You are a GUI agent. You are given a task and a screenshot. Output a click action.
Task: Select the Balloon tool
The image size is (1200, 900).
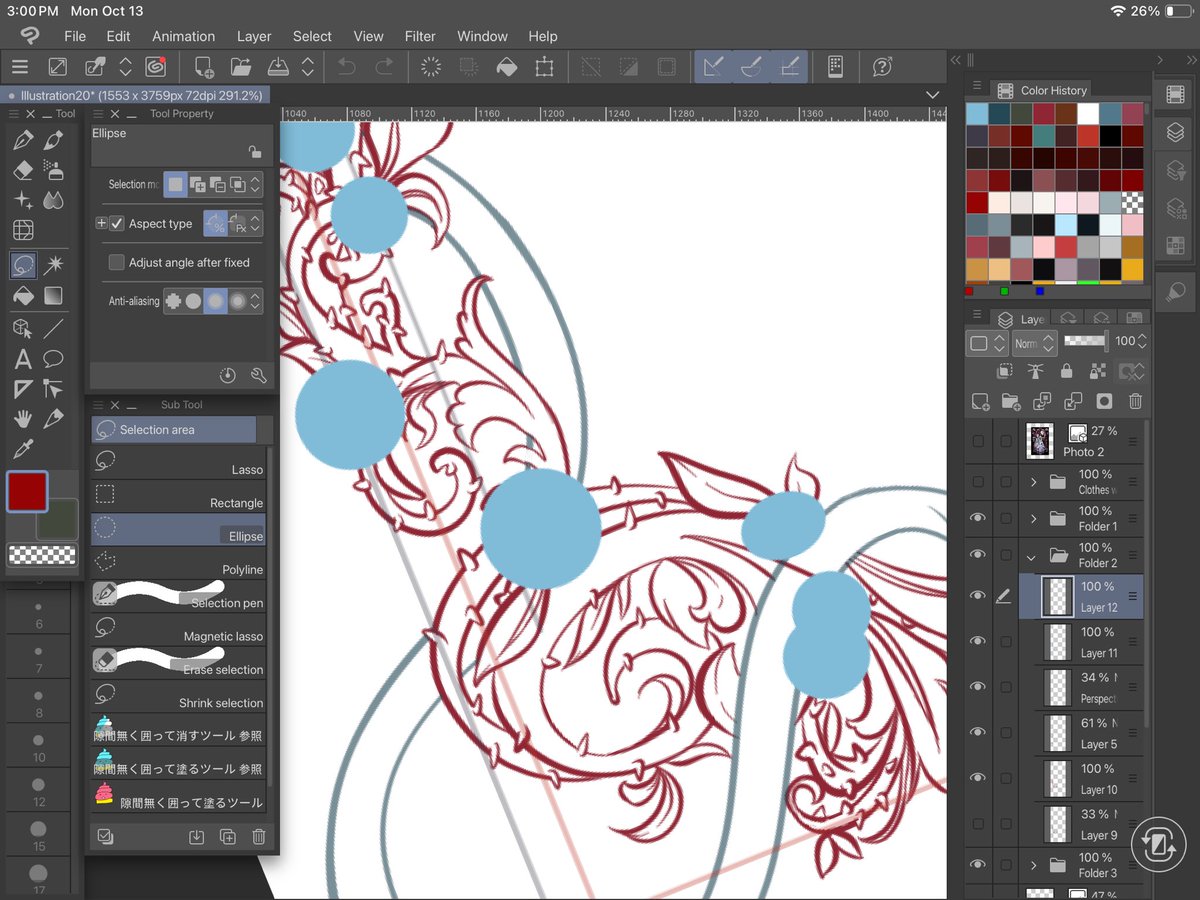[x=54, y=359]
